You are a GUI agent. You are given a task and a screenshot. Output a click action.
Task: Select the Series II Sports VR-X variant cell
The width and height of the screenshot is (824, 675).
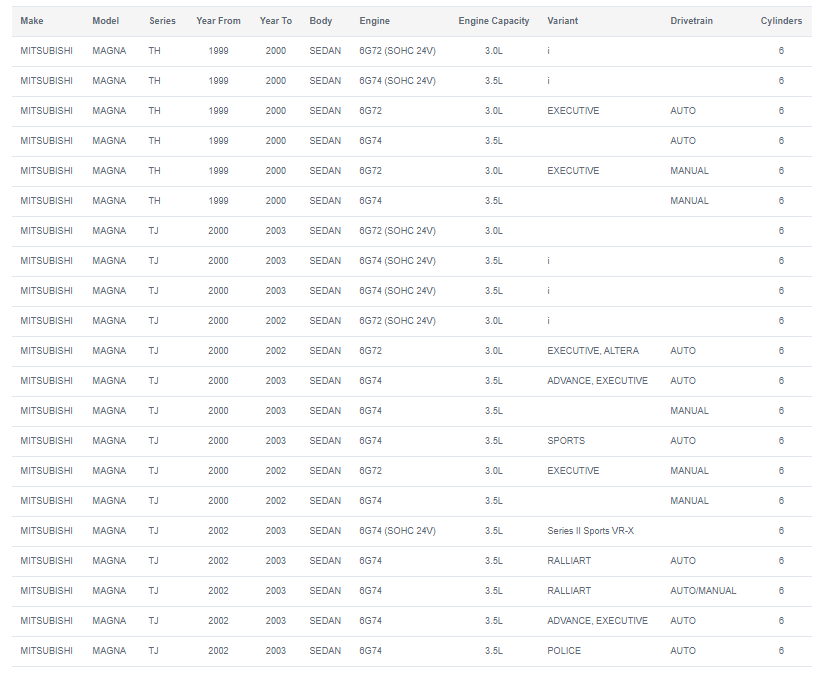point(590,531)
